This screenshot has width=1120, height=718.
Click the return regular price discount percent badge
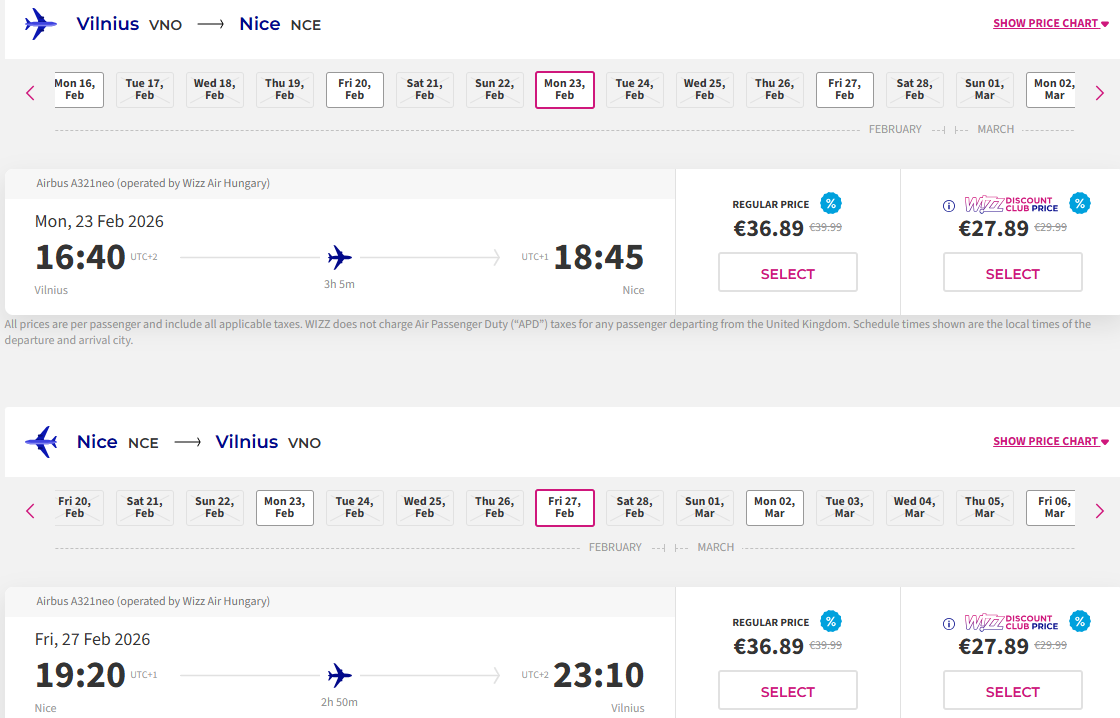(x=830, y=621)
